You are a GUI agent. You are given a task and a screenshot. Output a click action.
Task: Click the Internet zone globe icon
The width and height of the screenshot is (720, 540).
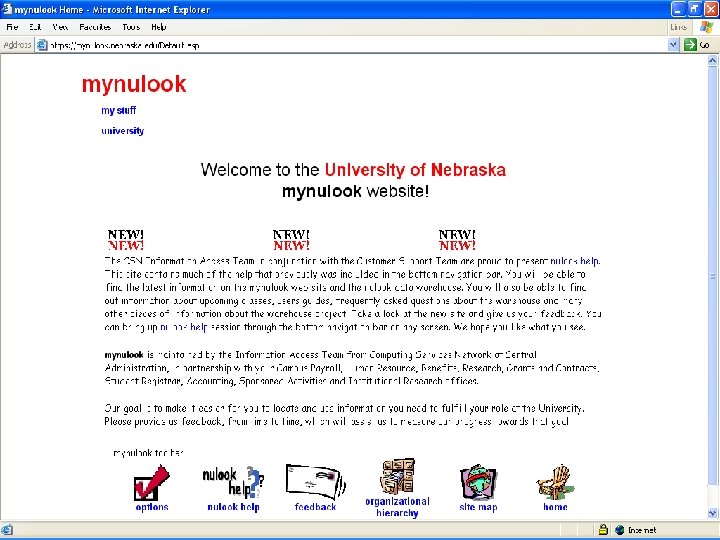(x=620, y=530)
